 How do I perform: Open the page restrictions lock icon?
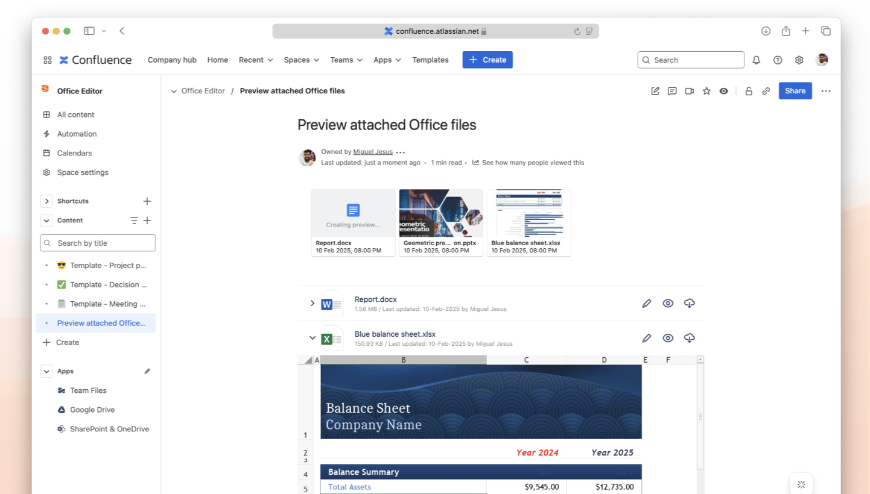point(748,91)
